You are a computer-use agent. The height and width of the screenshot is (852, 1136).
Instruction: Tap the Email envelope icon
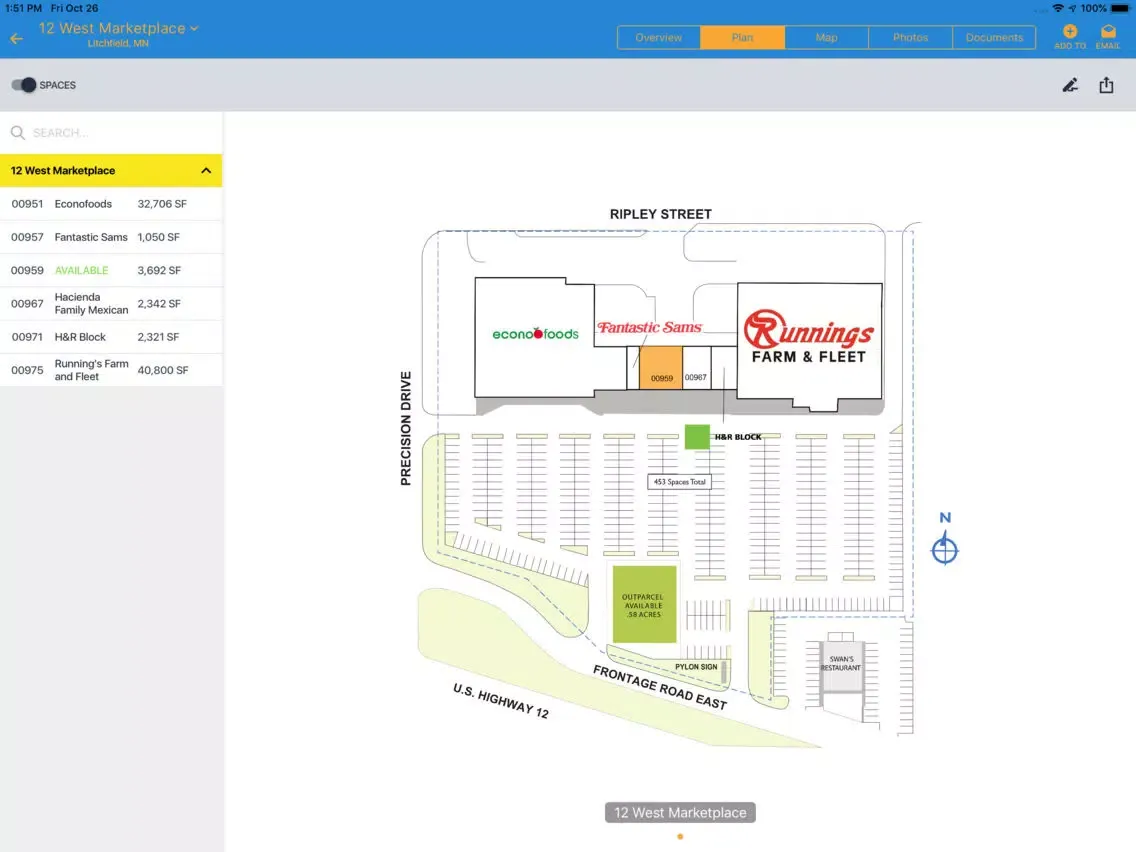[1108, 31]
